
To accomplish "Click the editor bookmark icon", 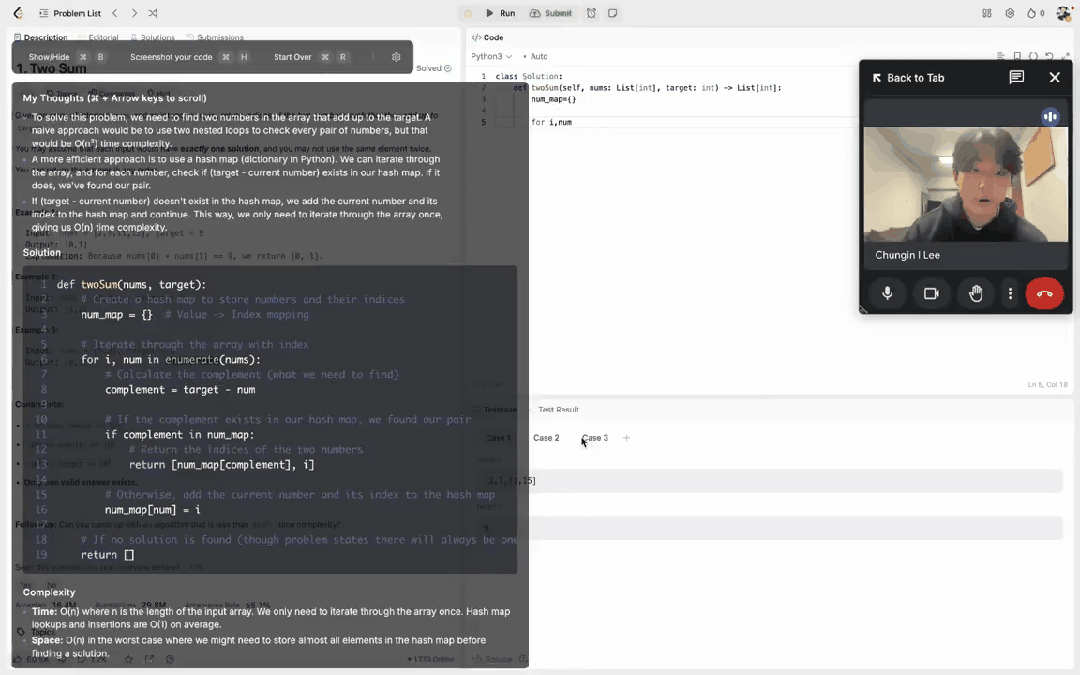I will pos(1017,56).
